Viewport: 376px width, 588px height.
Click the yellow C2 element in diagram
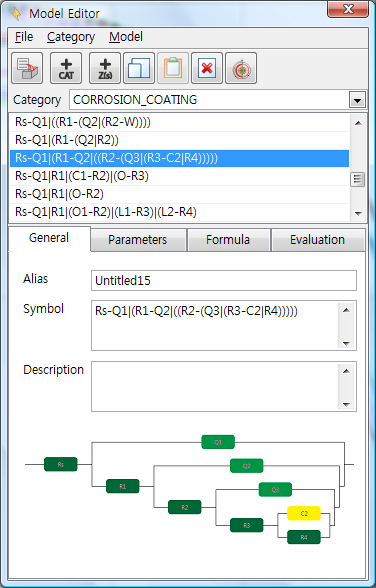[304, 513]
